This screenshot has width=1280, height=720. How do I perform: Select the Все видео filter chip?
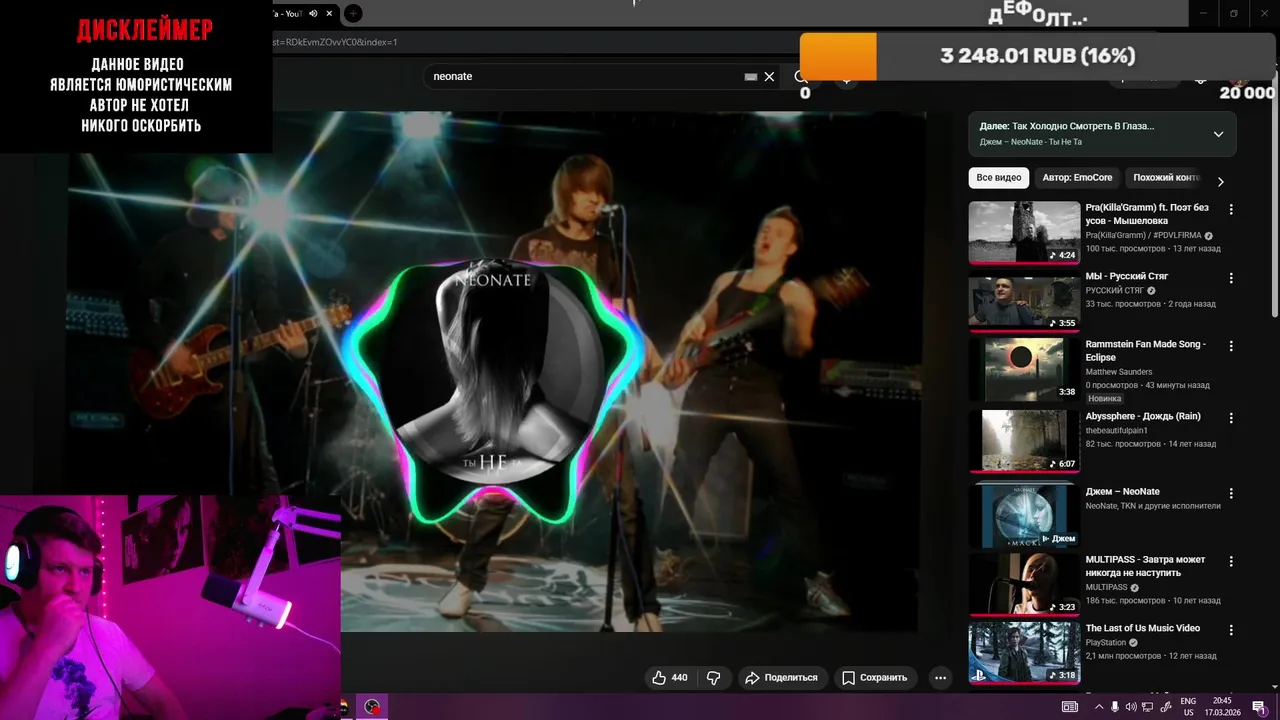coord(999,178)
